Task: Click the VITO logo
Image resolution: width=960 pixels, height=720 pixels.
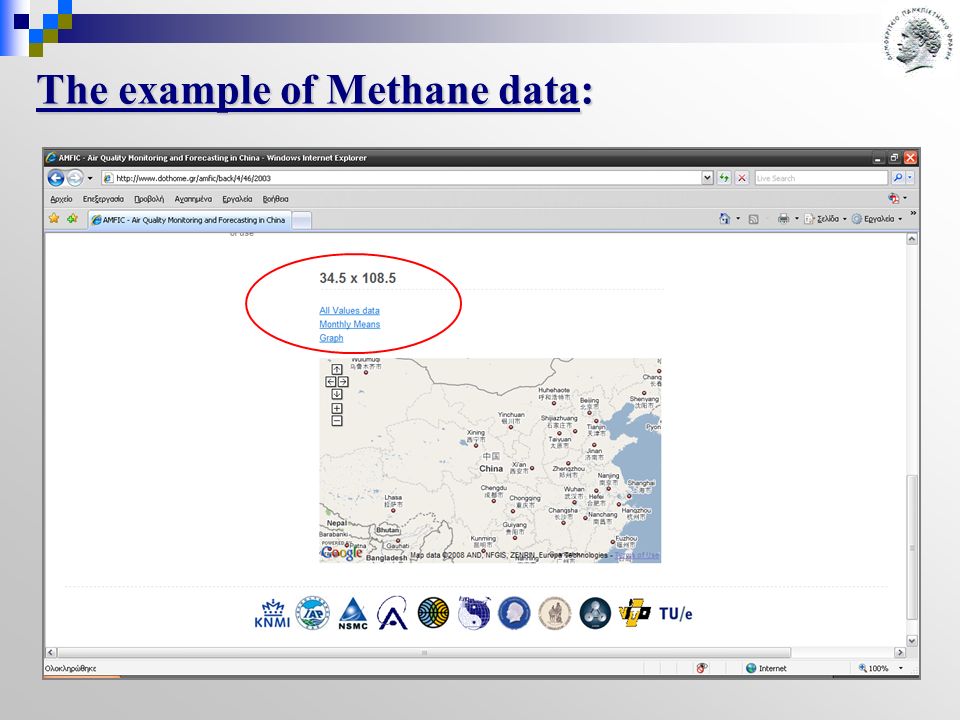Action: [x=635, y=613]
